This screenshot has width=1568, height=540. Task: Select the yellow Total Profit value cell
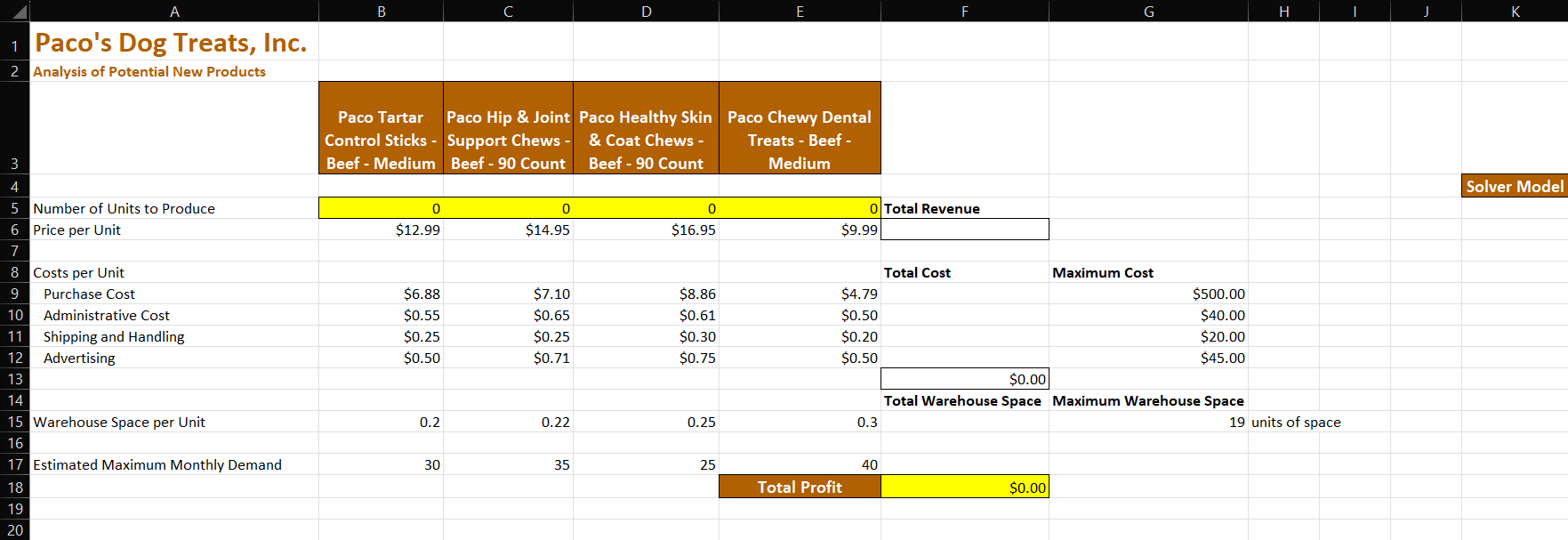coord(965,487)
